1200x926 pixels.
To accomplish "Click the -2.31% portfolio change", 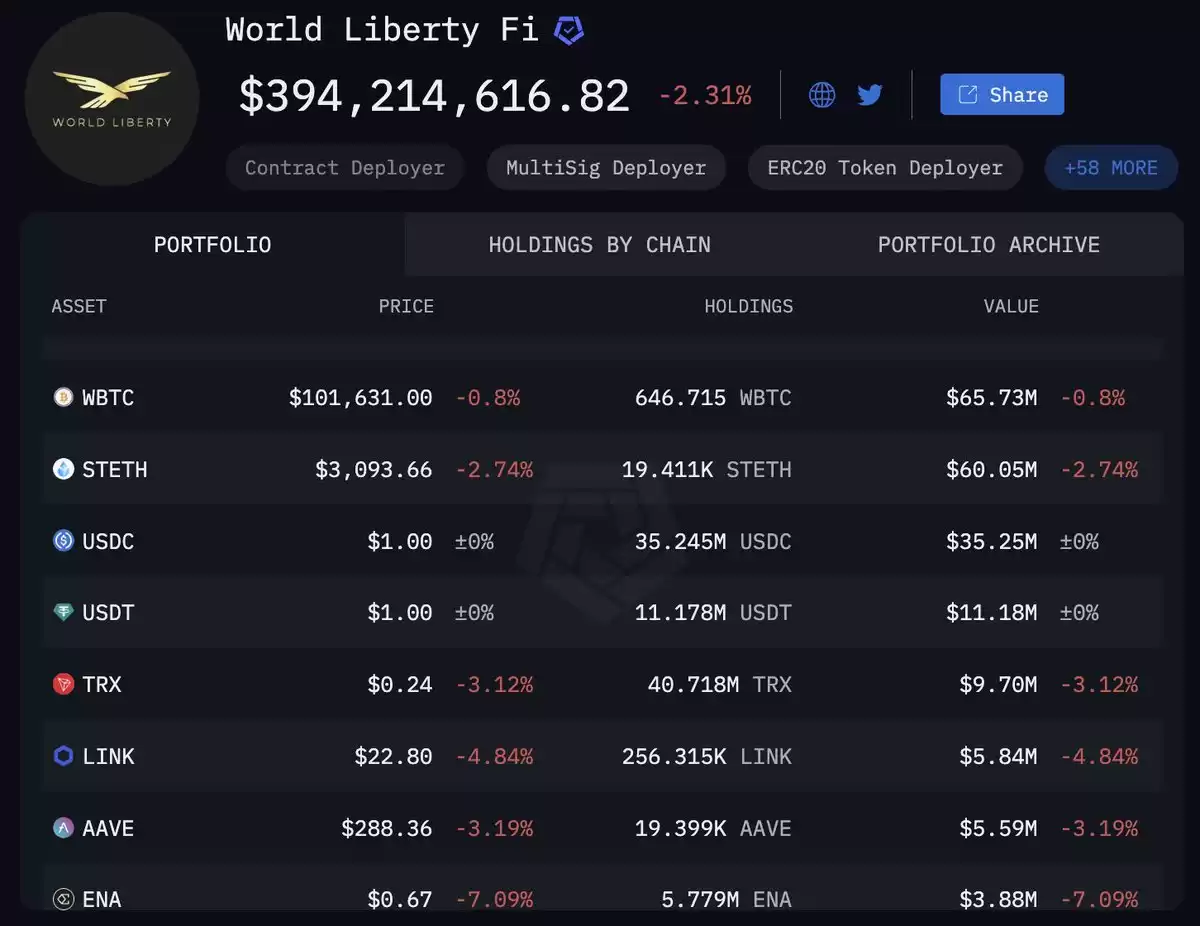I will (x=705, y=96).
